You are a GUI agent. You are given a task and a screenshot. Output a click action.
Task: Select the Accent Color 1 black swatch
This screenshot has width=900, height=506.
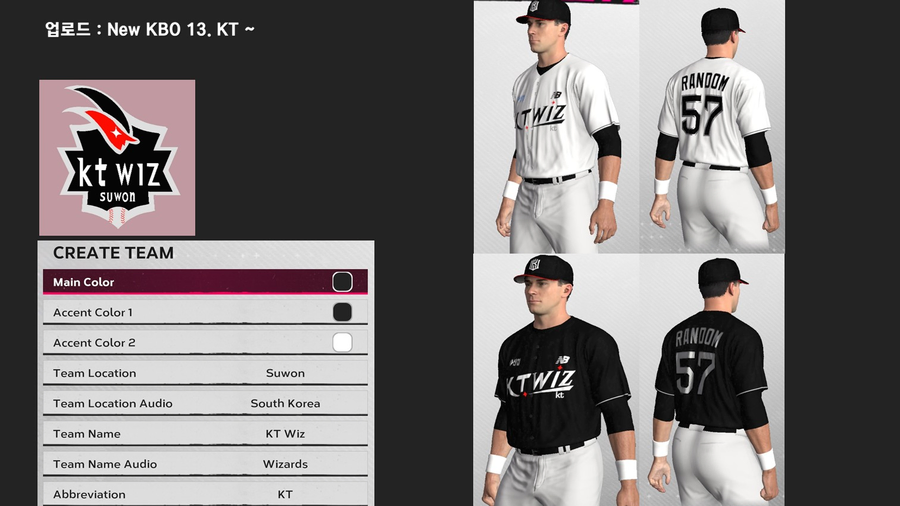click(x=342, y=312)
